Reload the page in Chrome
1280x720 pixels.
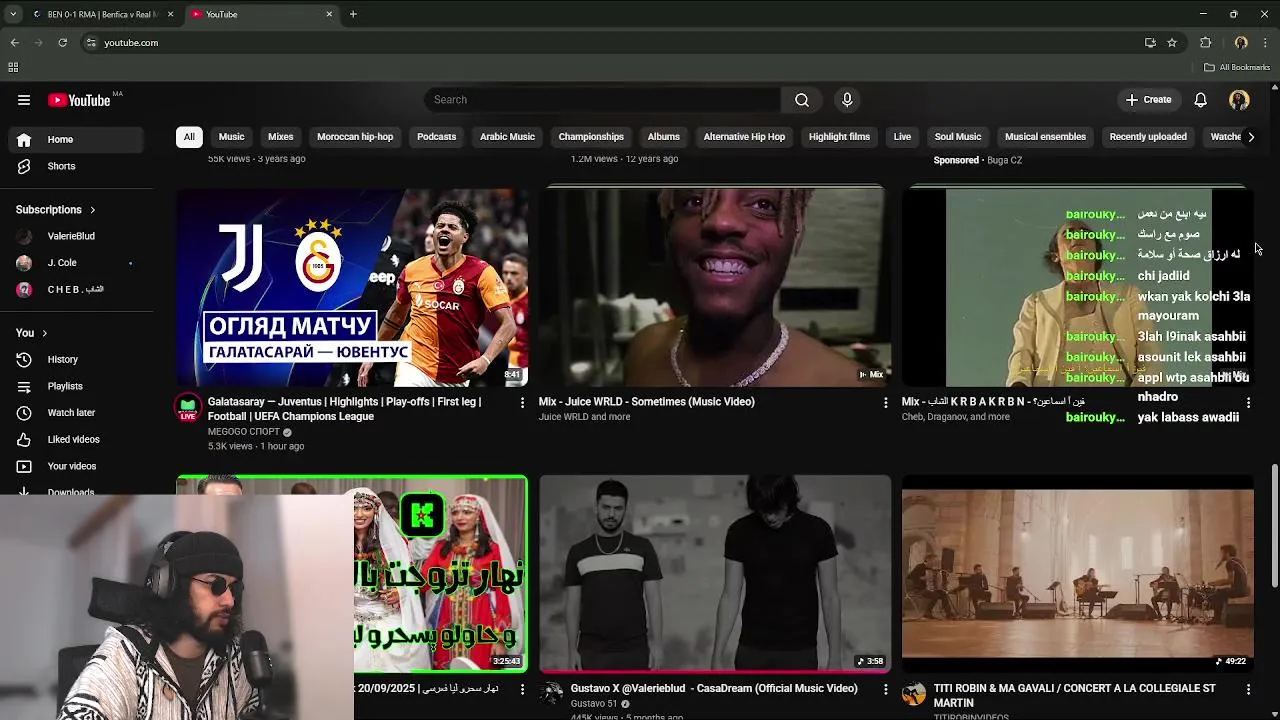(62, 43)
